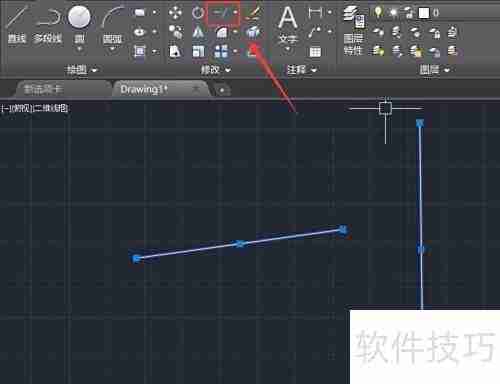
Task: Open Hatch tool drop-down arrow
Action: pos(154,52)
